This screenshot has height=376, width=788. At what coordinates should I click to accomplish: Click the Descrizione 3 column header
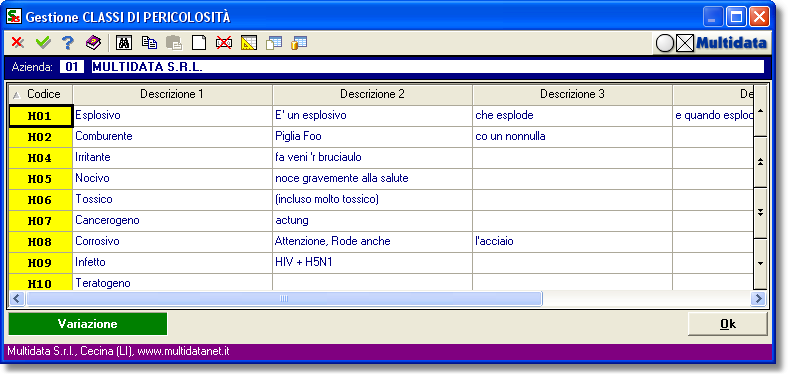click(572, 95)
